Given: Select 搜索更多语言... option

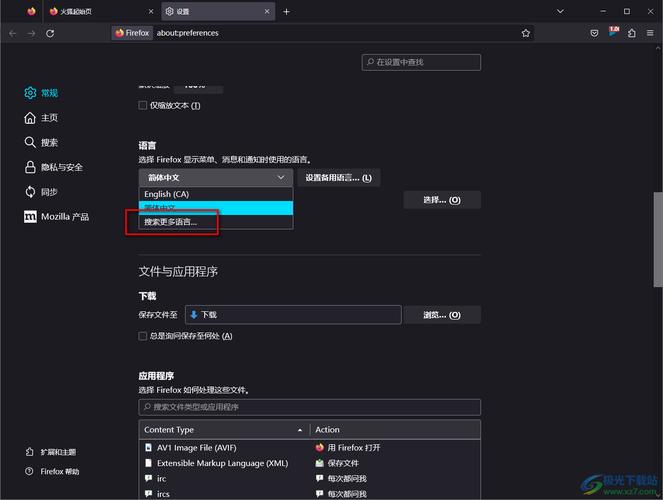Looking at the screenshot, I should [x=216, y=222].
